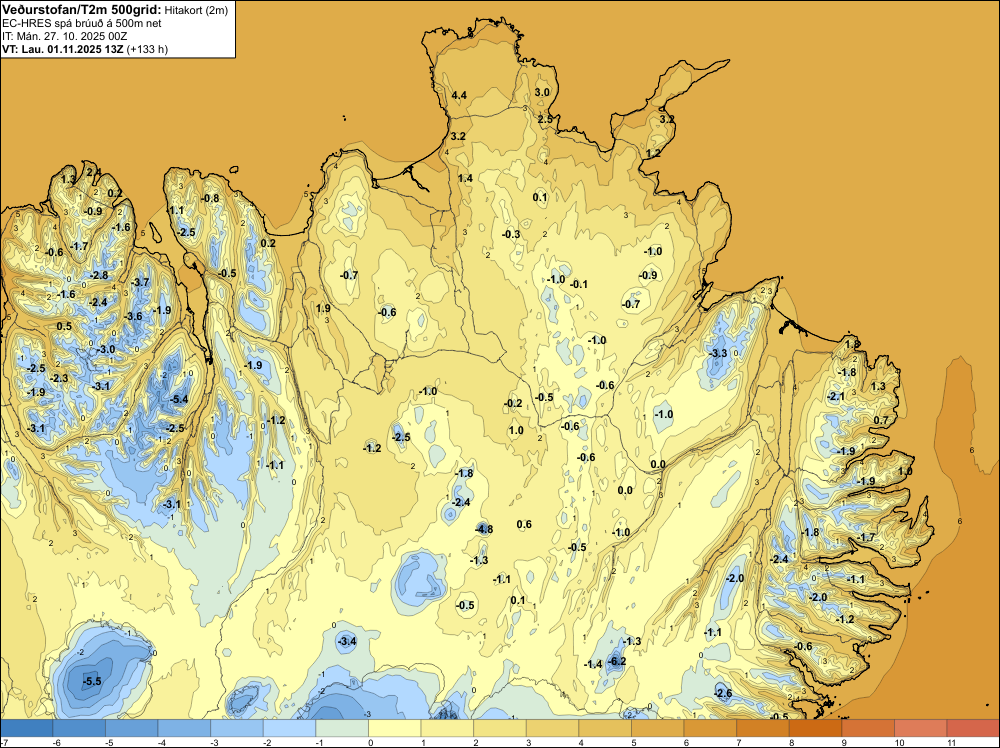The width and height of the screenshot is (1000, 748).
Task: Click the 4.4 temperature value on the map
Action: (x=459, y=96)
